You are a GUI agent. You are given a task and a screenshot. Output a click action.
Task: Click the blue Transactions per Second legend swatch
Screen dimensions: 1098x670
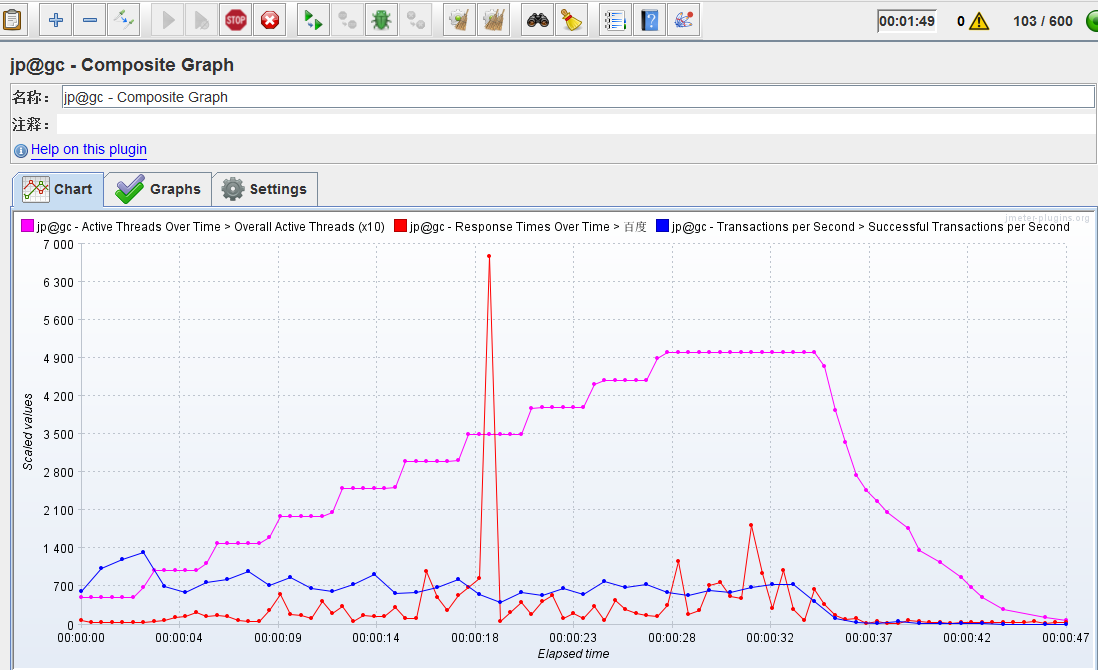662,225
